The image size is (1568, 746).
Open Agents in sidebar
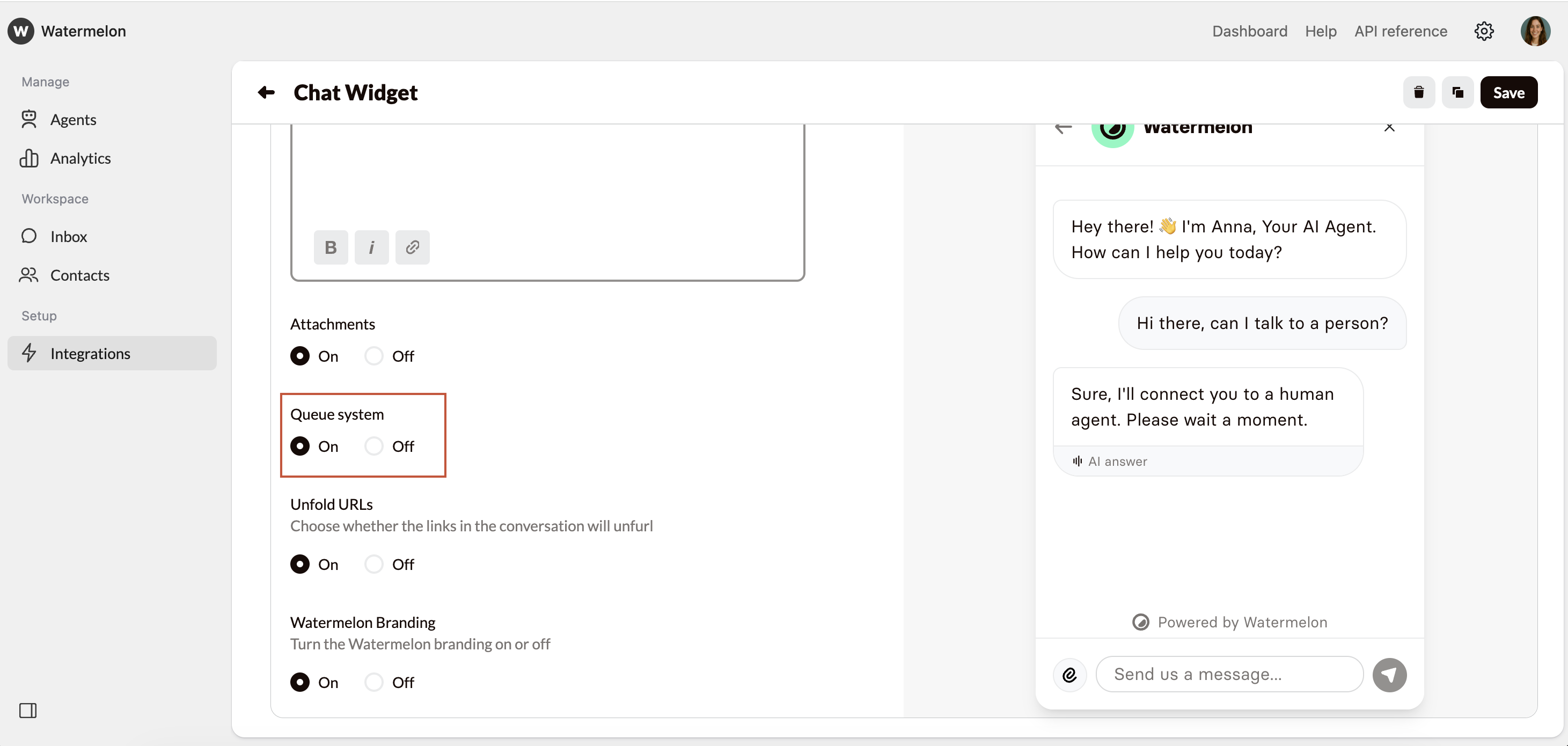click(x=73, y=119)
